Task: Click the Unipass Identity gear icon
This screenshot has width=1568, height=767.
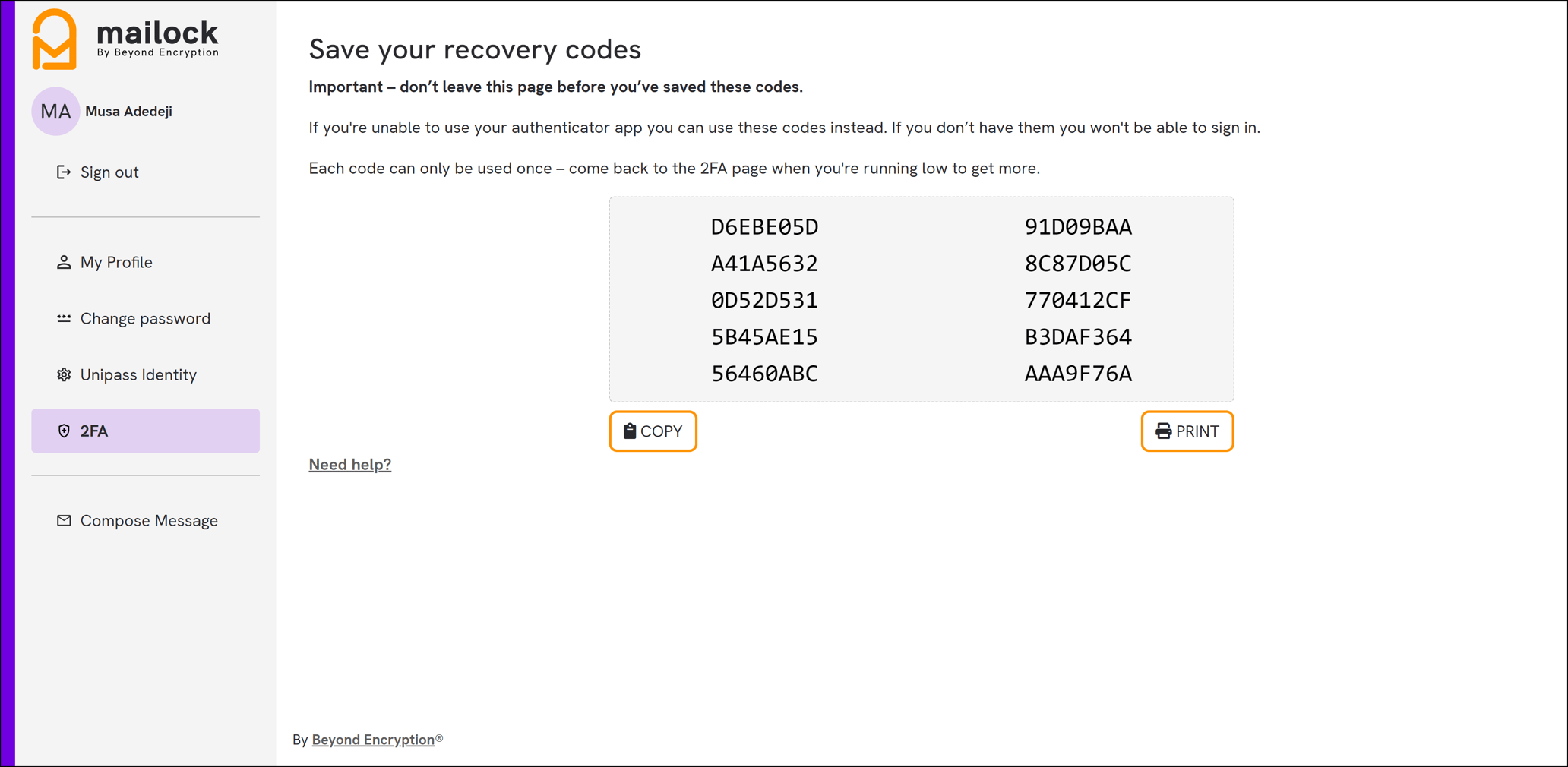Action: pyautogui.click(x=64, y=374)
